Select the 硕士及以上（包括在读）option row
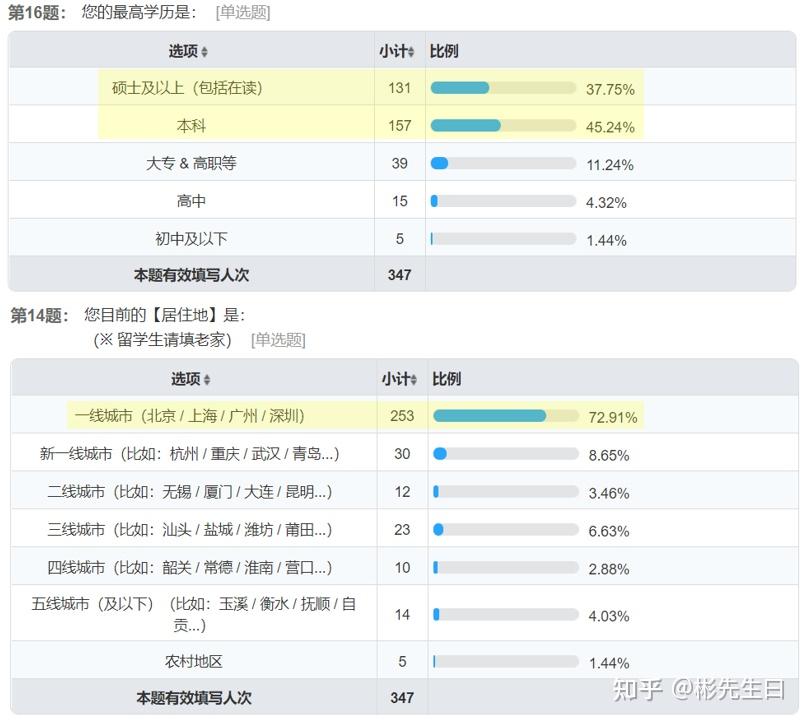 [x=187, y=88]
